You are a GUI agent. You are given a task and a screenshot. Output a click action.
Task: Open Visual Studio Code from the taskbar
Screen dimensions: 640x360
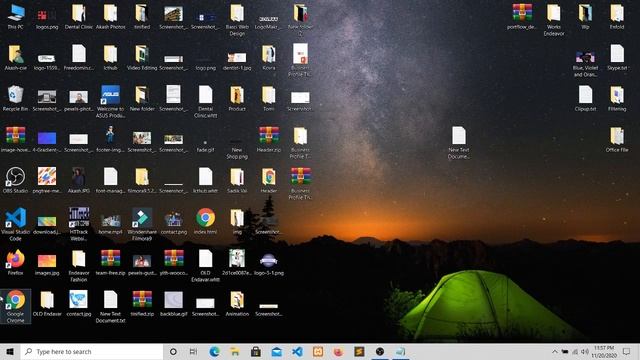pos(298,351)
